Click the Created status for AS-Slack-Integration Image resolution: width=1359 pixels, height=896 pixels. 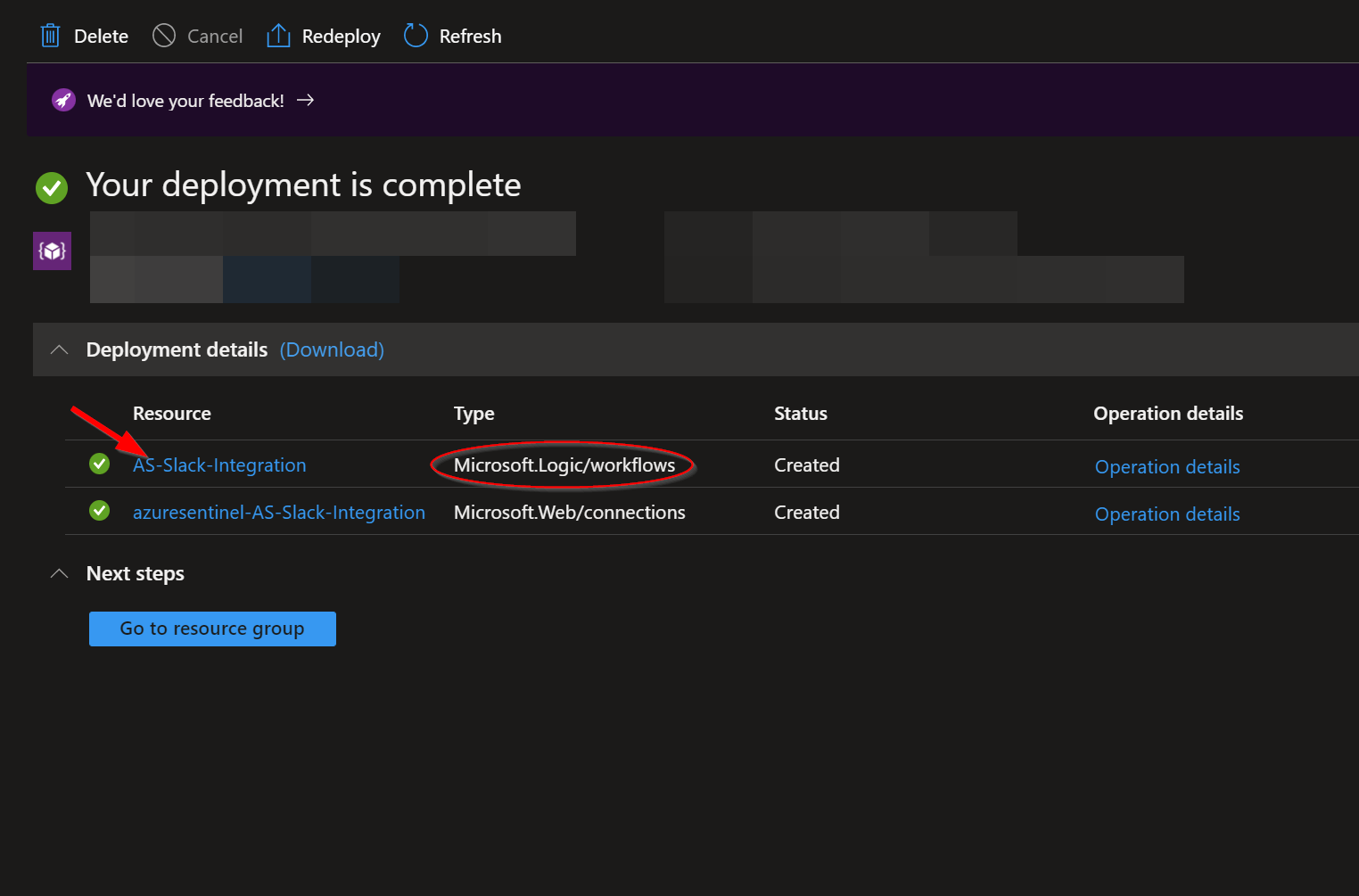click(807, 465)
